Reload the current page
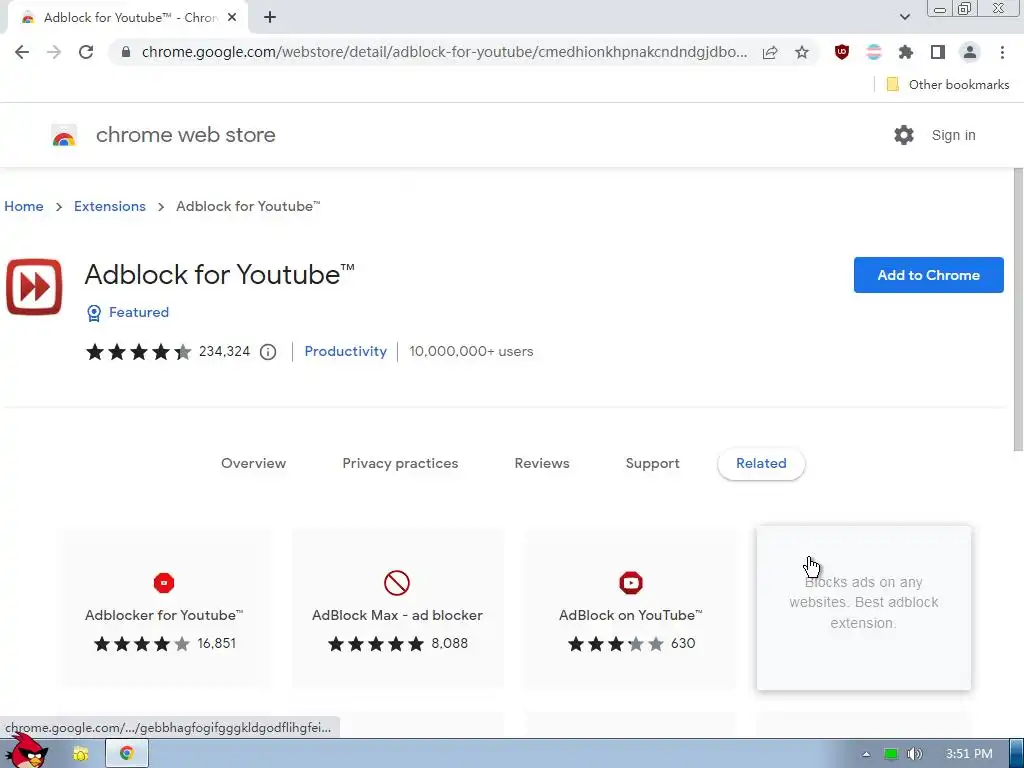The width and height of the screenshot is (1024, 768). [x=86, y=52]
